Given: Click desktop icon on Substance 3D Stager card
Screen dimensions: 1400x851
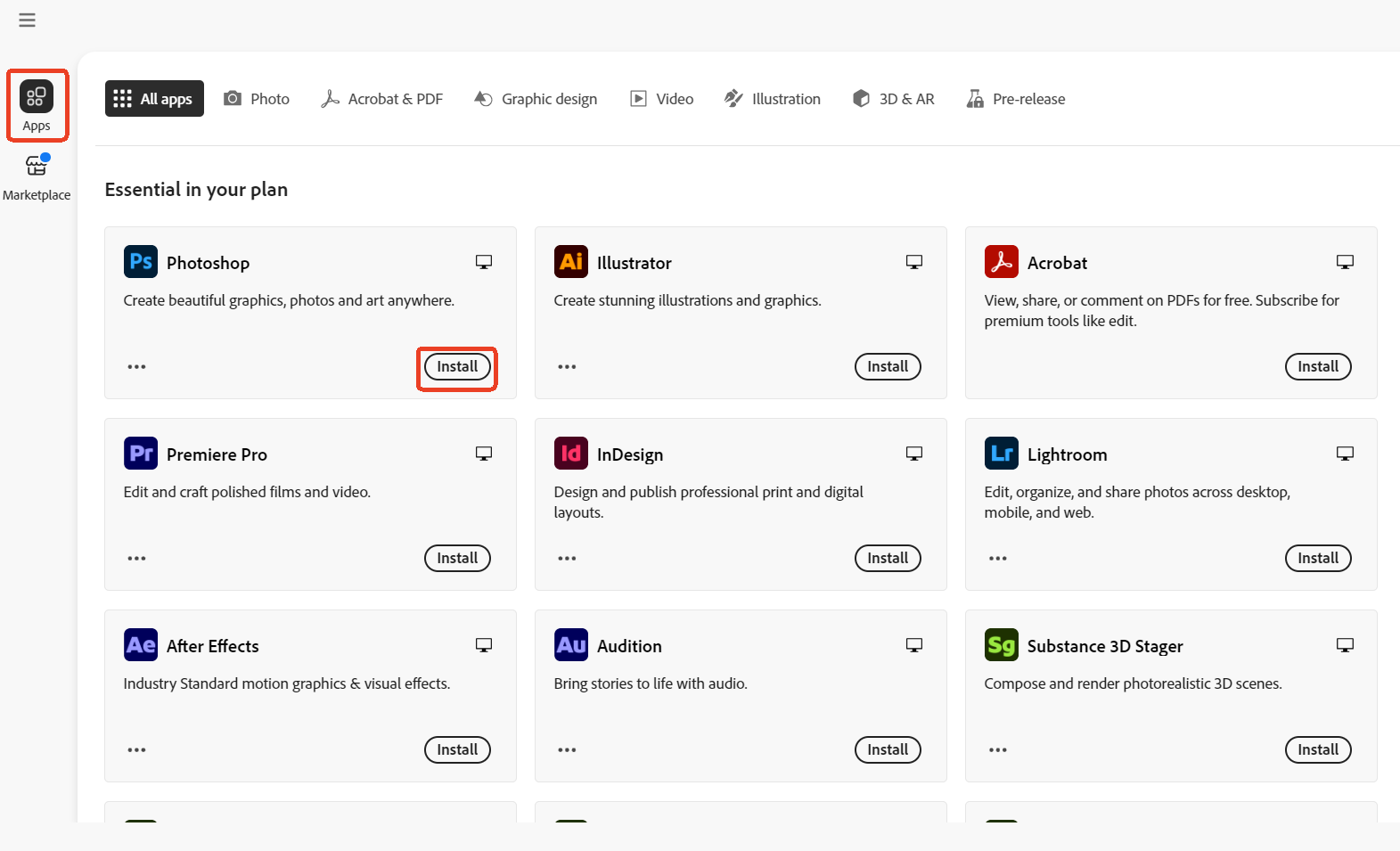Looking at the screenshot, I should [1345, 645].
